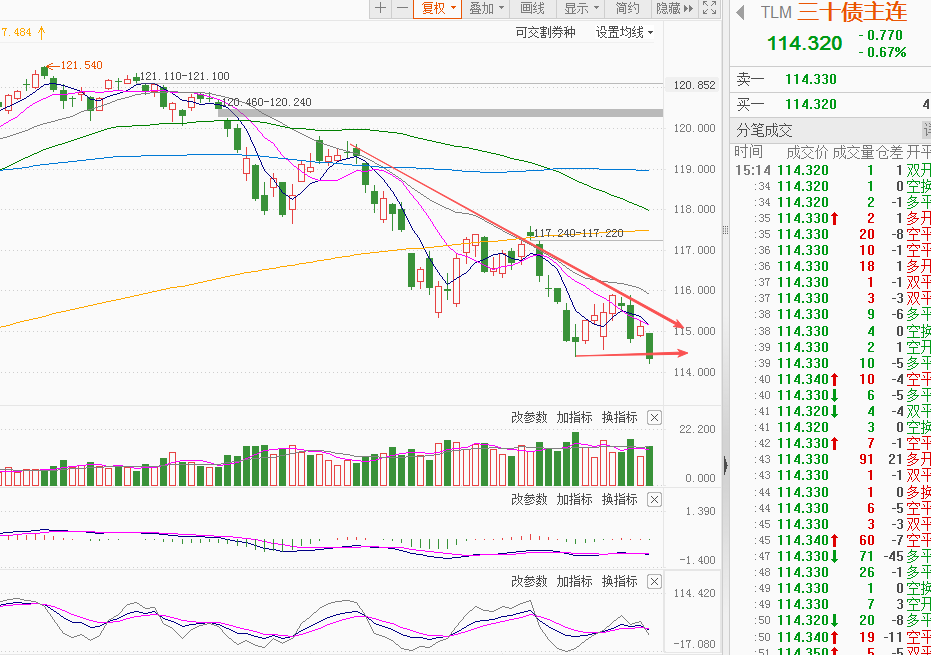Click the 时间 column header
The height and width of the screenshot is (655, 931).
(x=748, y=152)
